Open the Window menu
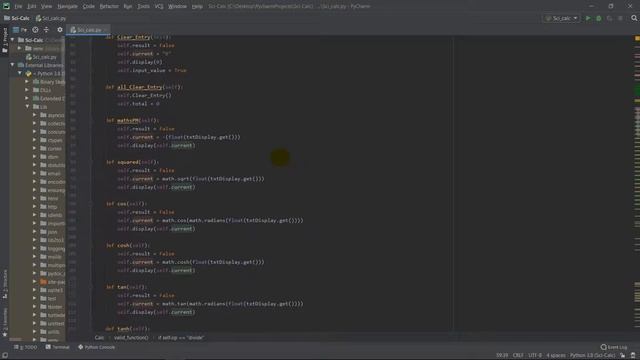 click(177, 7)
